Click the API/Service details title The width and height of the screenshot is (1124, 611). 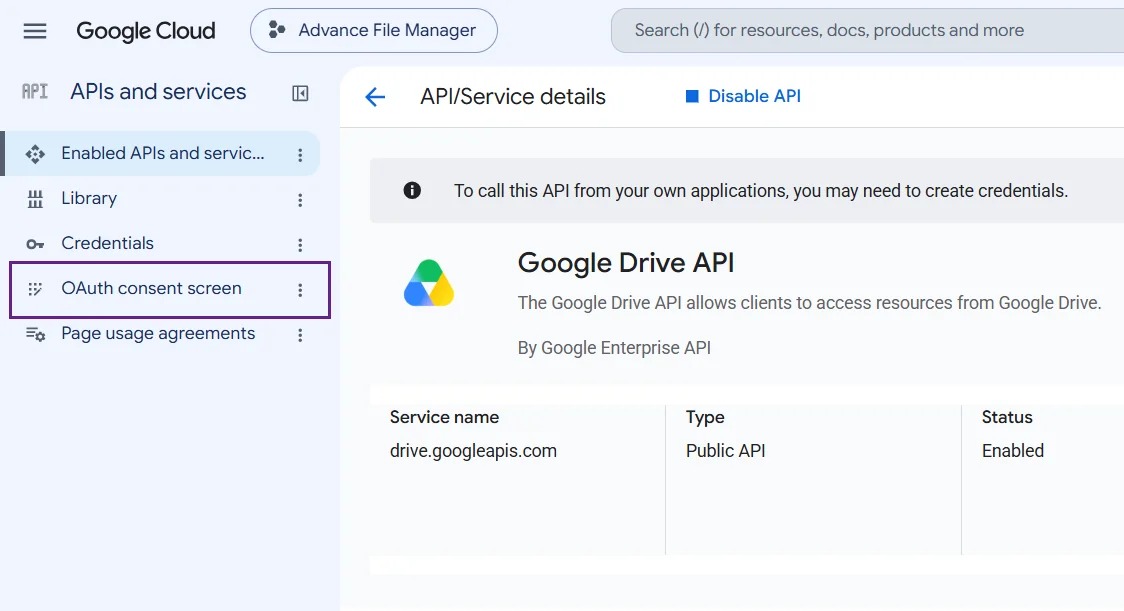point(513,97)
